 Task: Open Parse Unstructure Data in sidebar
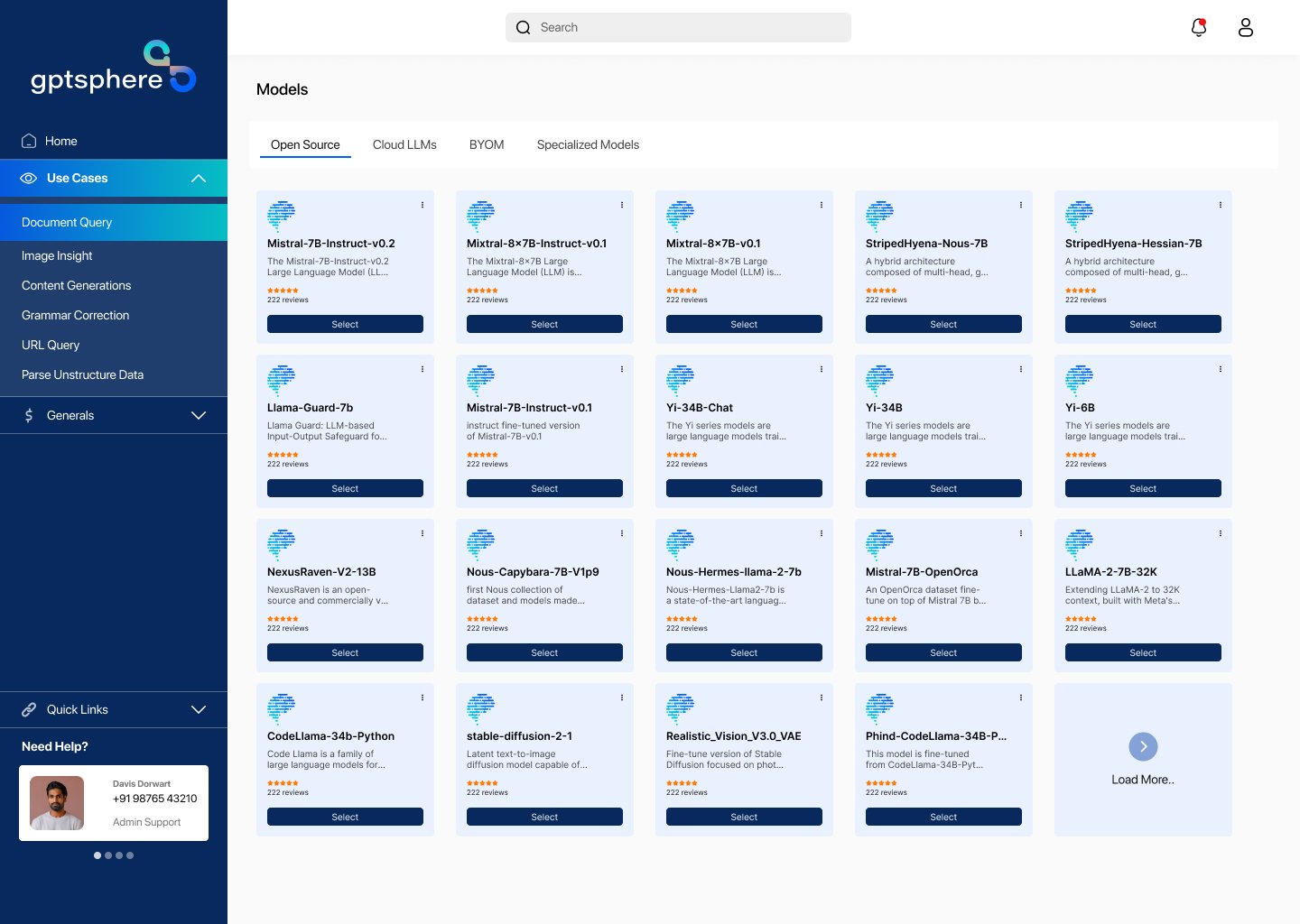tap(82, 374)
